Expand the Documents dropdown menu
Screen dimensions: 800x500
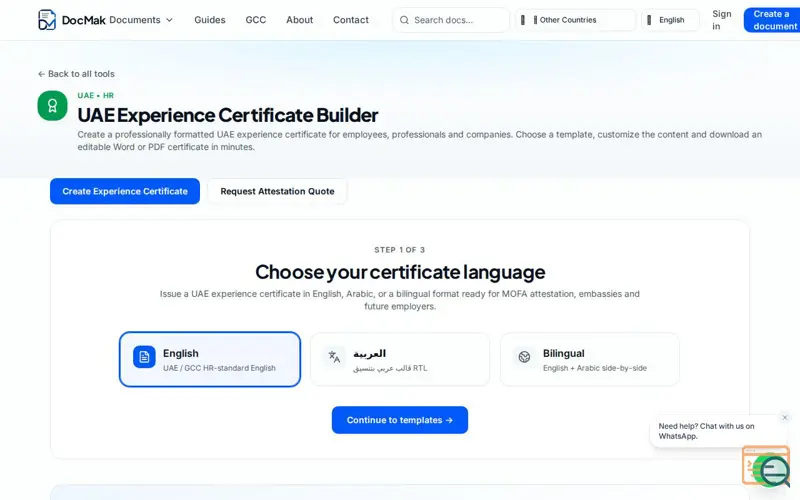point(141,20)
